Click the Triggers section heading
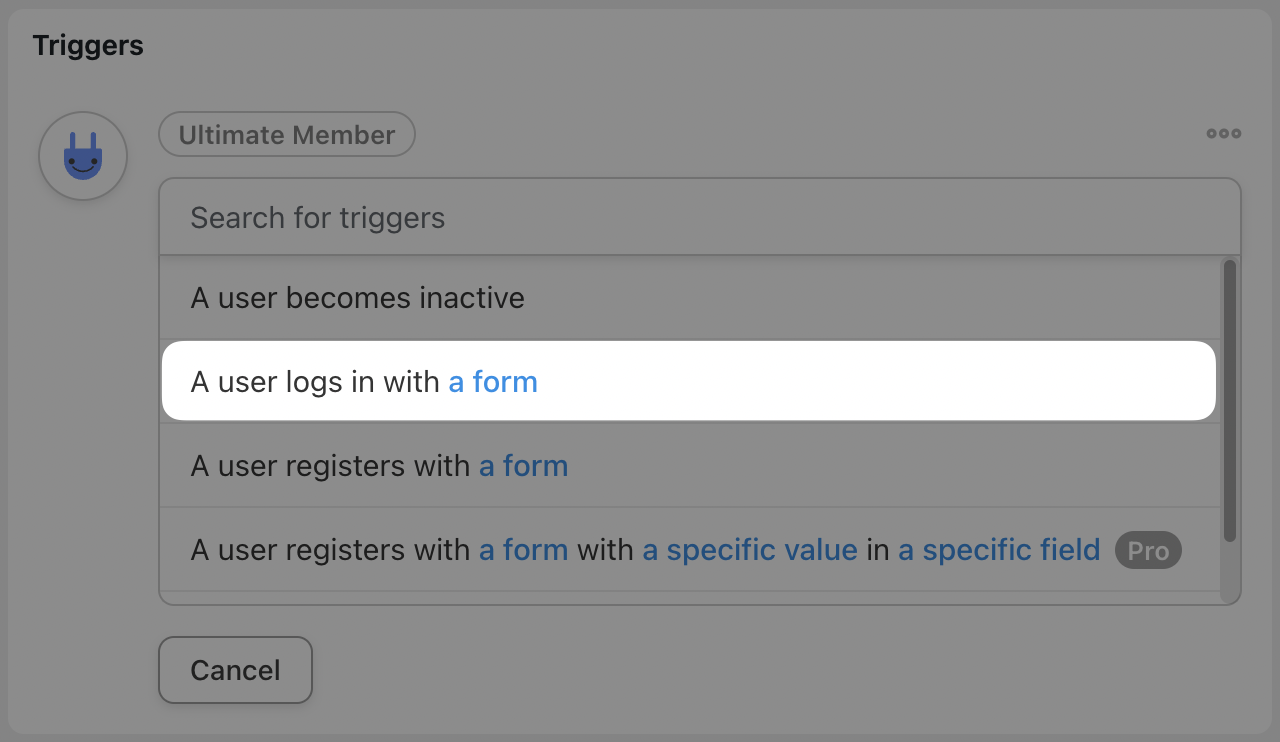 [88, 46]
